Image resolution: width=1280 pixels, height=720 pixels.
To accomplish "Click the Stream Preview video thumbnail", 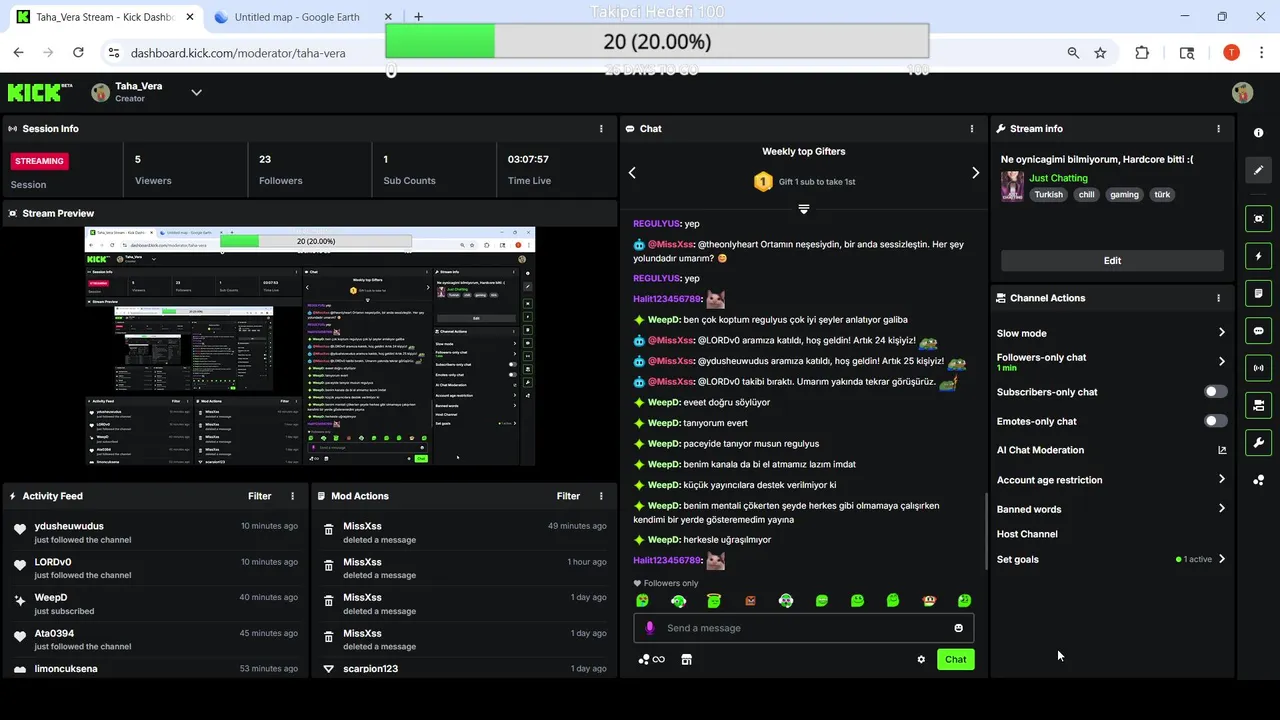I will tap(310, 346).
